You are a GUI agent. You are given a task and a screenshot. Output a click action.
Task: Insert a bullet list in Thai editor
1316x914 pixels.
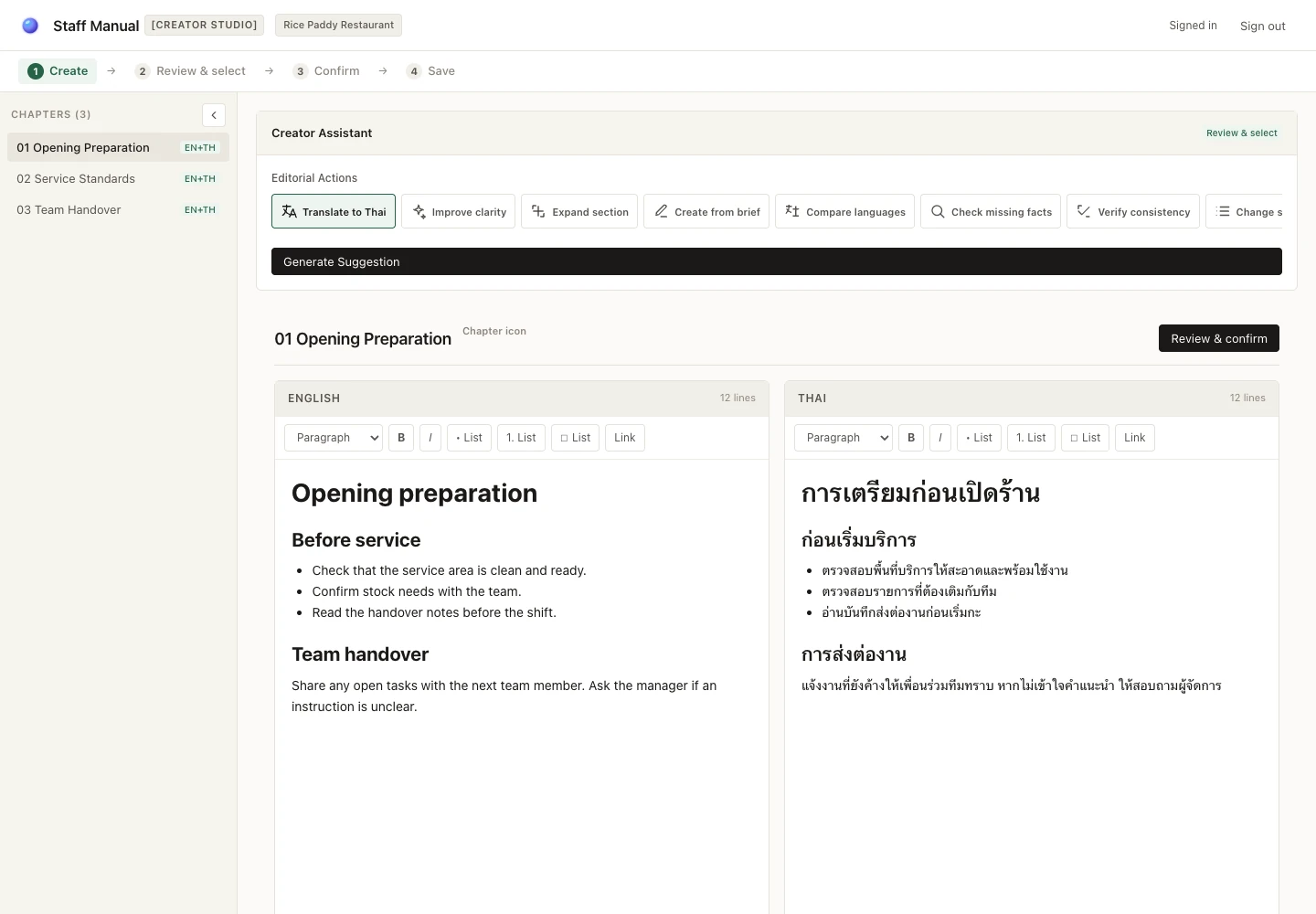980,438
